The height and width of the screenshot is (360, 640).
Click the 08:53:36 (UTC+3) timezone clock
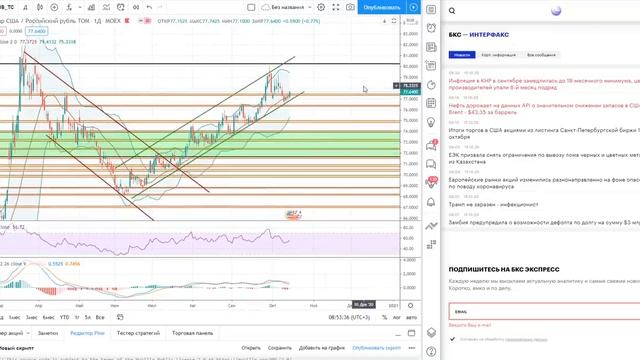349,317
